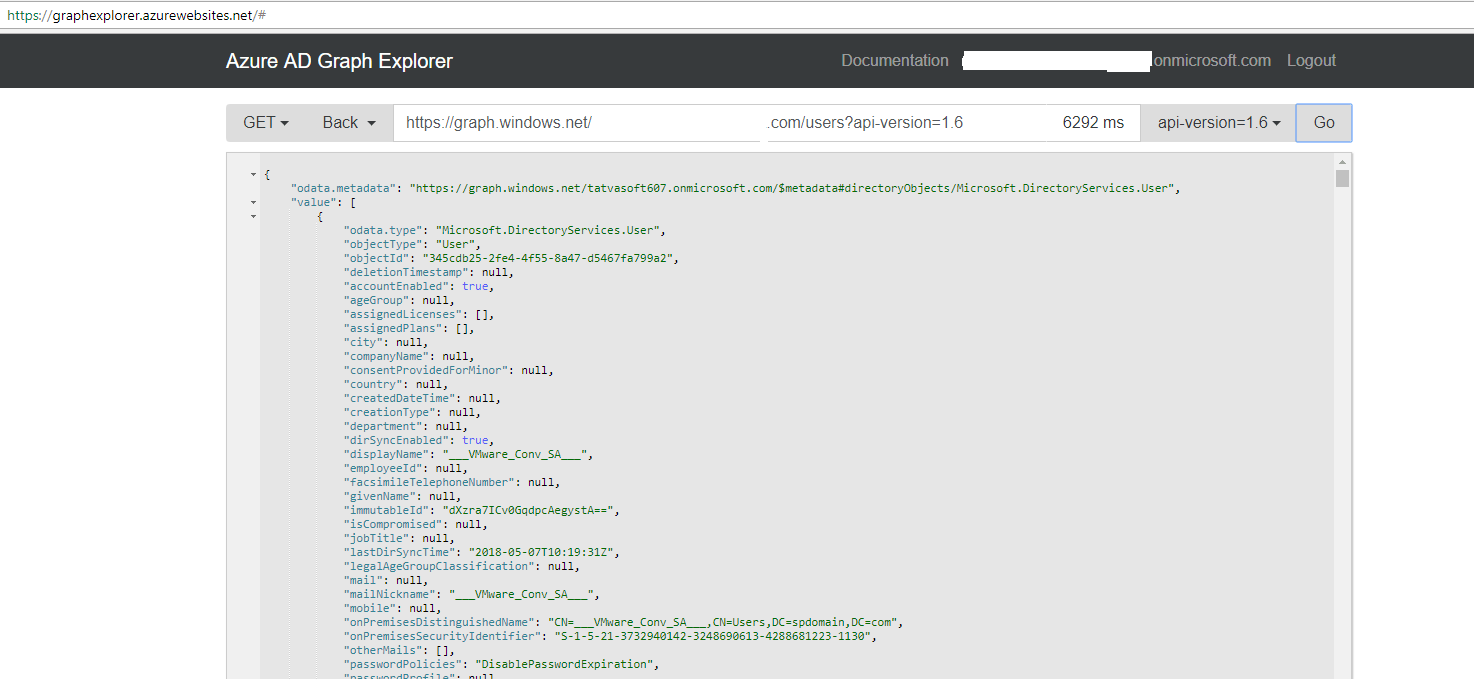1474x679 pixels.
Task: Click the "givenName" line
Action: point(401,496)
